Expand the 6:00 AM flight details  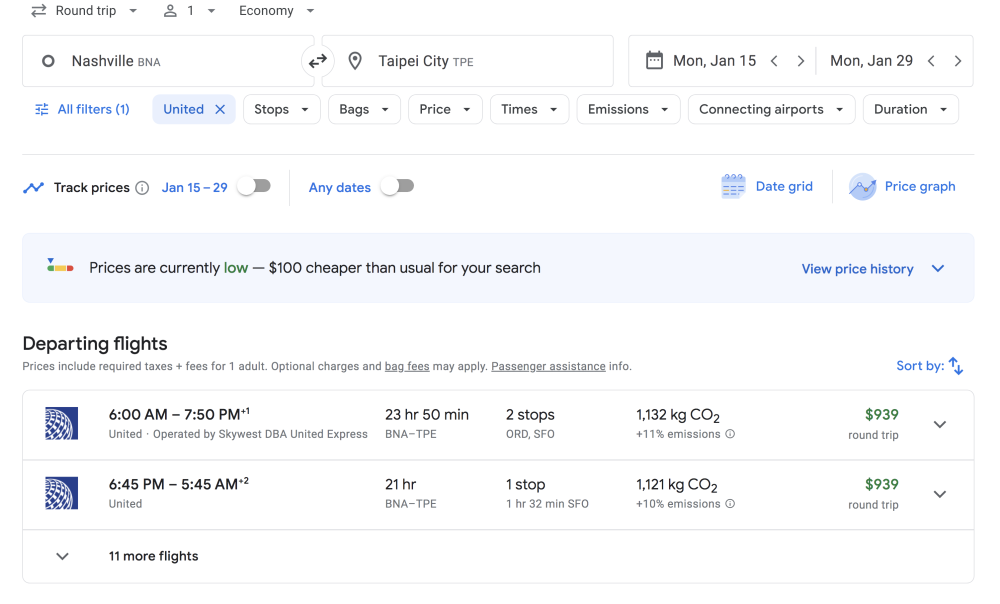[x=939, y=424]
